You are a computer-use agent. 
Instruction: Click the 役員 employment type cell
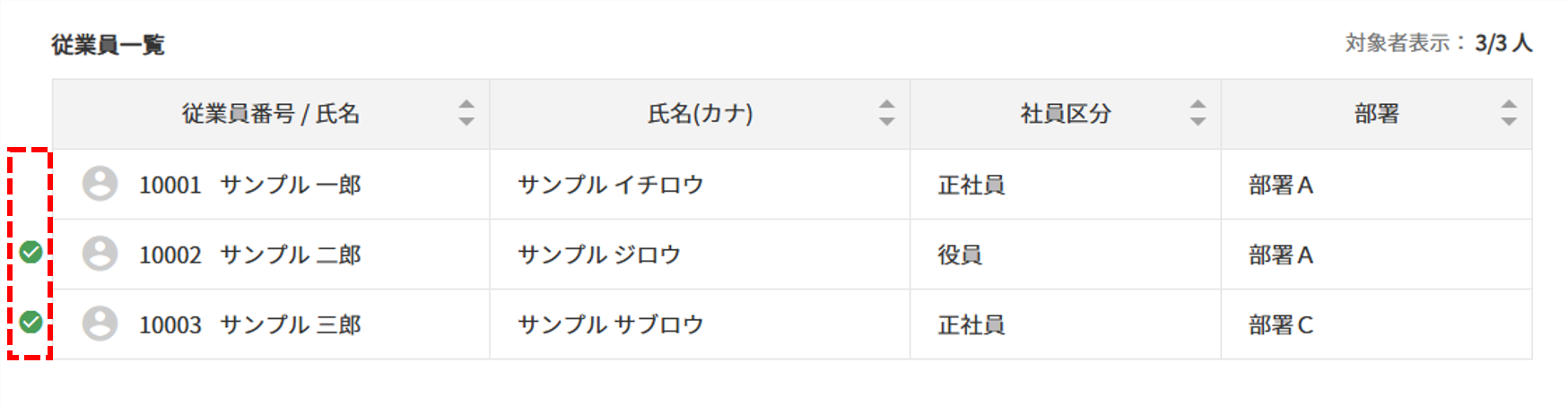point(1066,255)
